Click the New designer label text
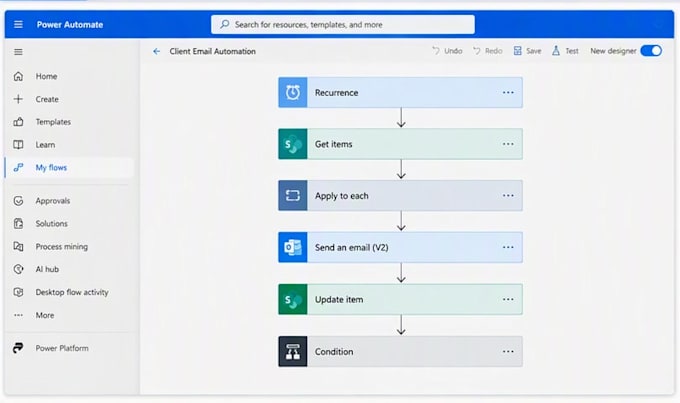Image resolution: width=680 pixels, height=403 pixels. click(x=613, y=51)
